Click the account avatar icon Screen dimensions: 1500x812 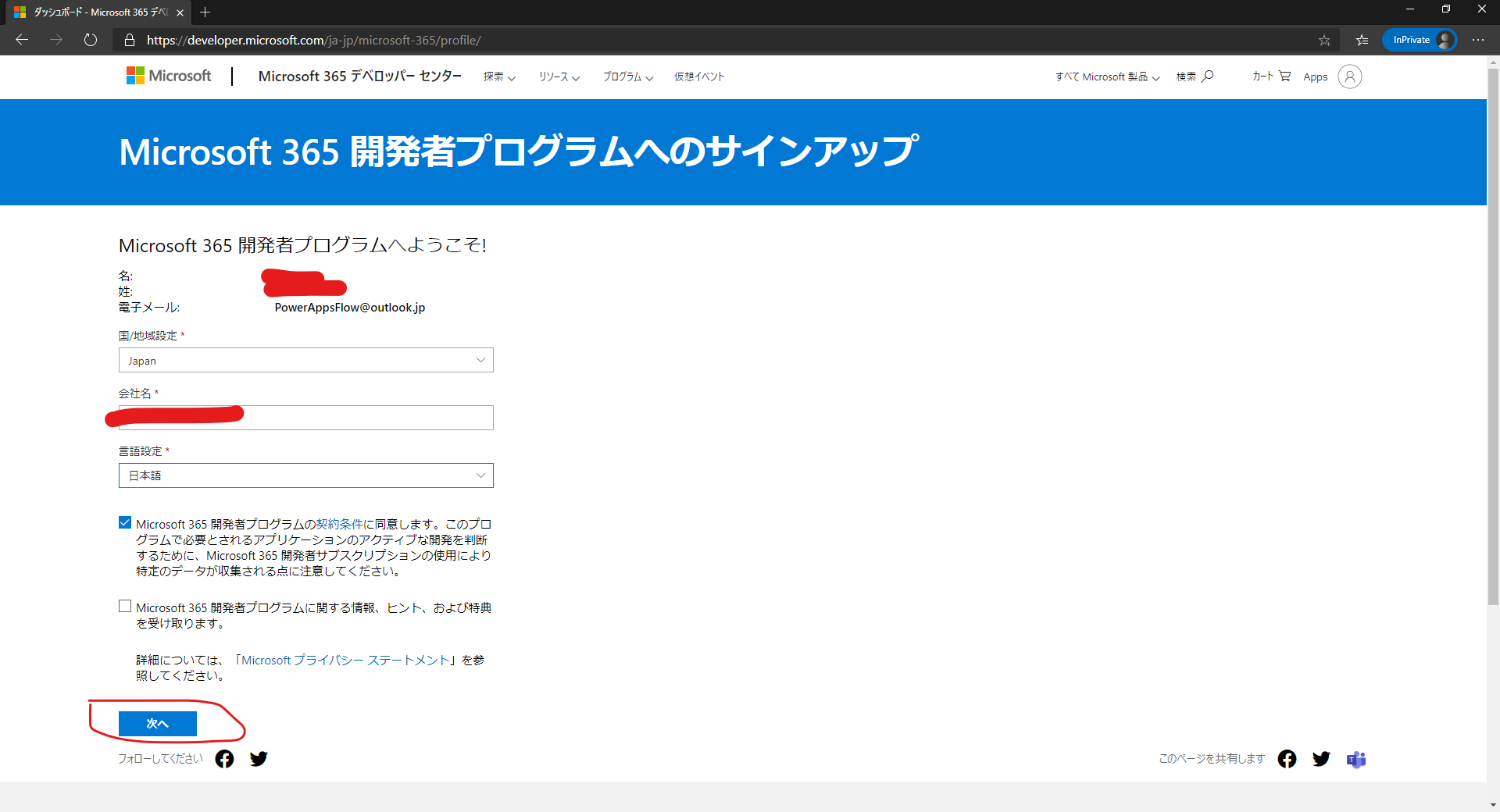1349,77
